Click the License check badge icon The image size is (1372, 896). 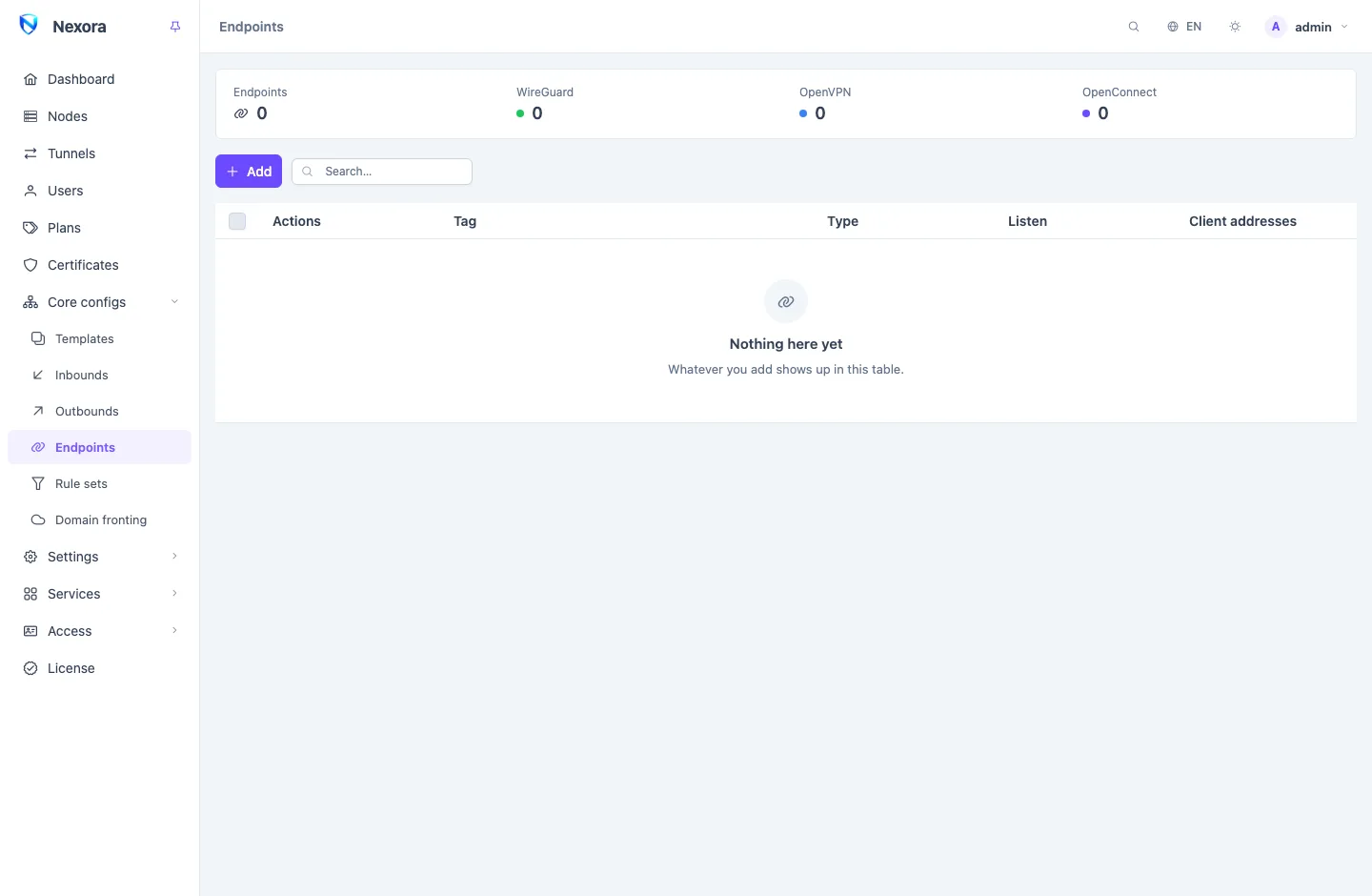tap(30, 668)
